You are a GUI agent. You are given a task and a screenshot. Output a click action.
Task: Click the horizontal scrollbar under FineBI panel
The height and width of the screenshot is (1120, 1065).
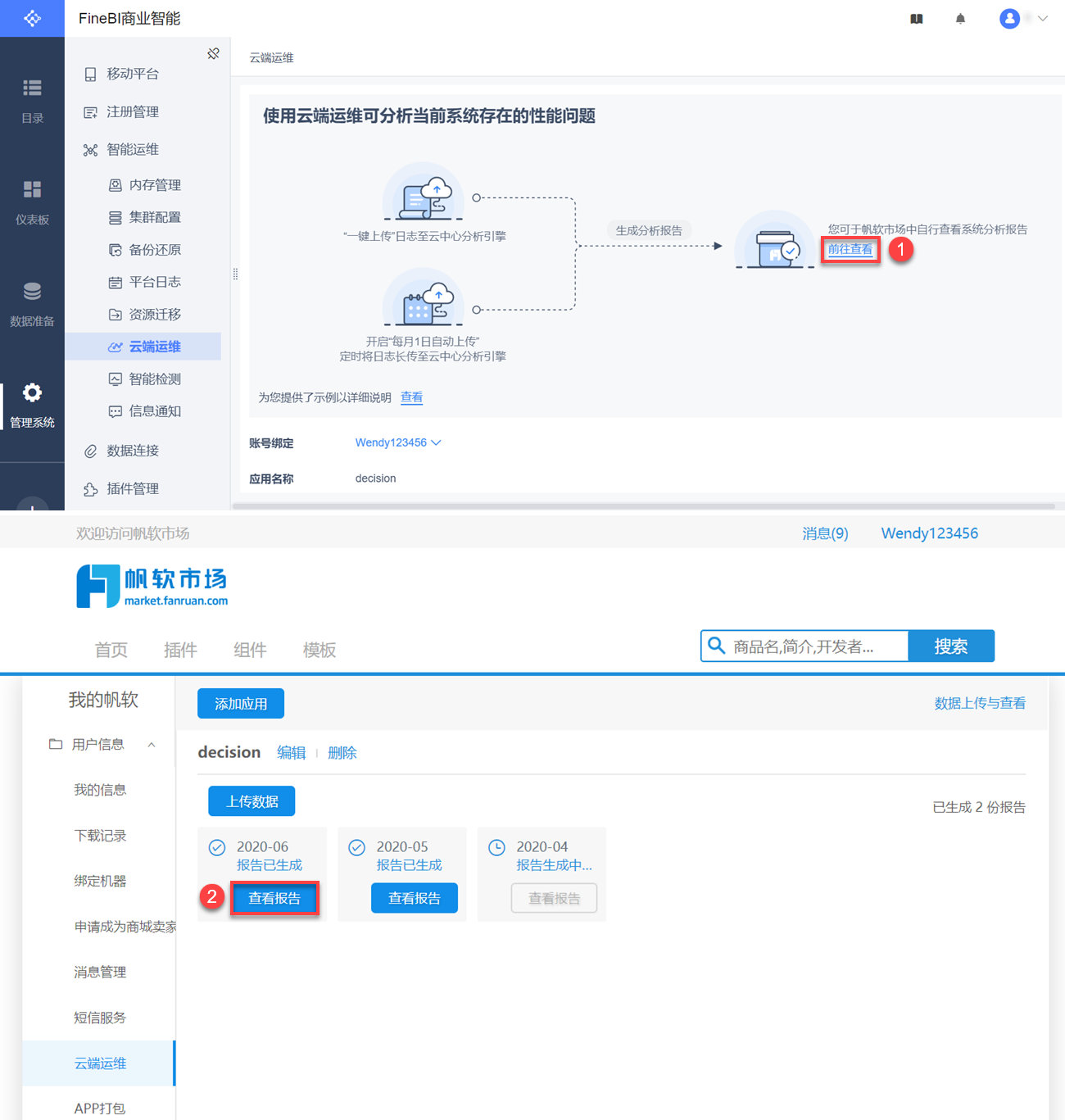click(x=644, y=506)
